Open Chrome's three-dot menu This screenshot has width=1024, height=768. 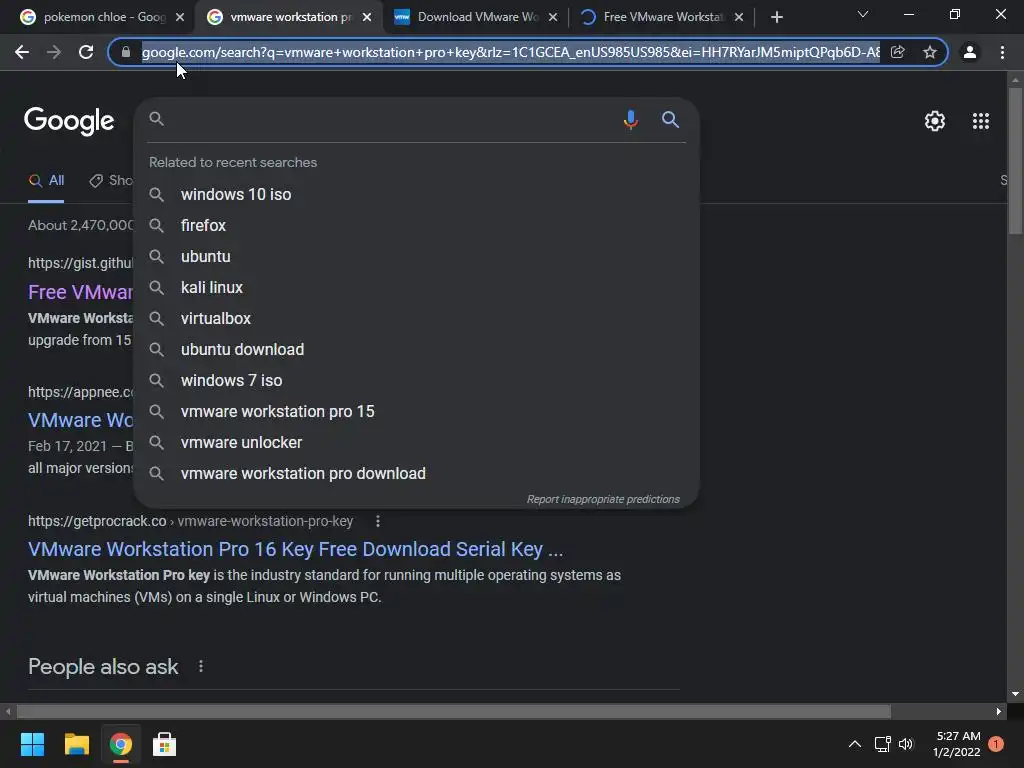coord(1002,52)
